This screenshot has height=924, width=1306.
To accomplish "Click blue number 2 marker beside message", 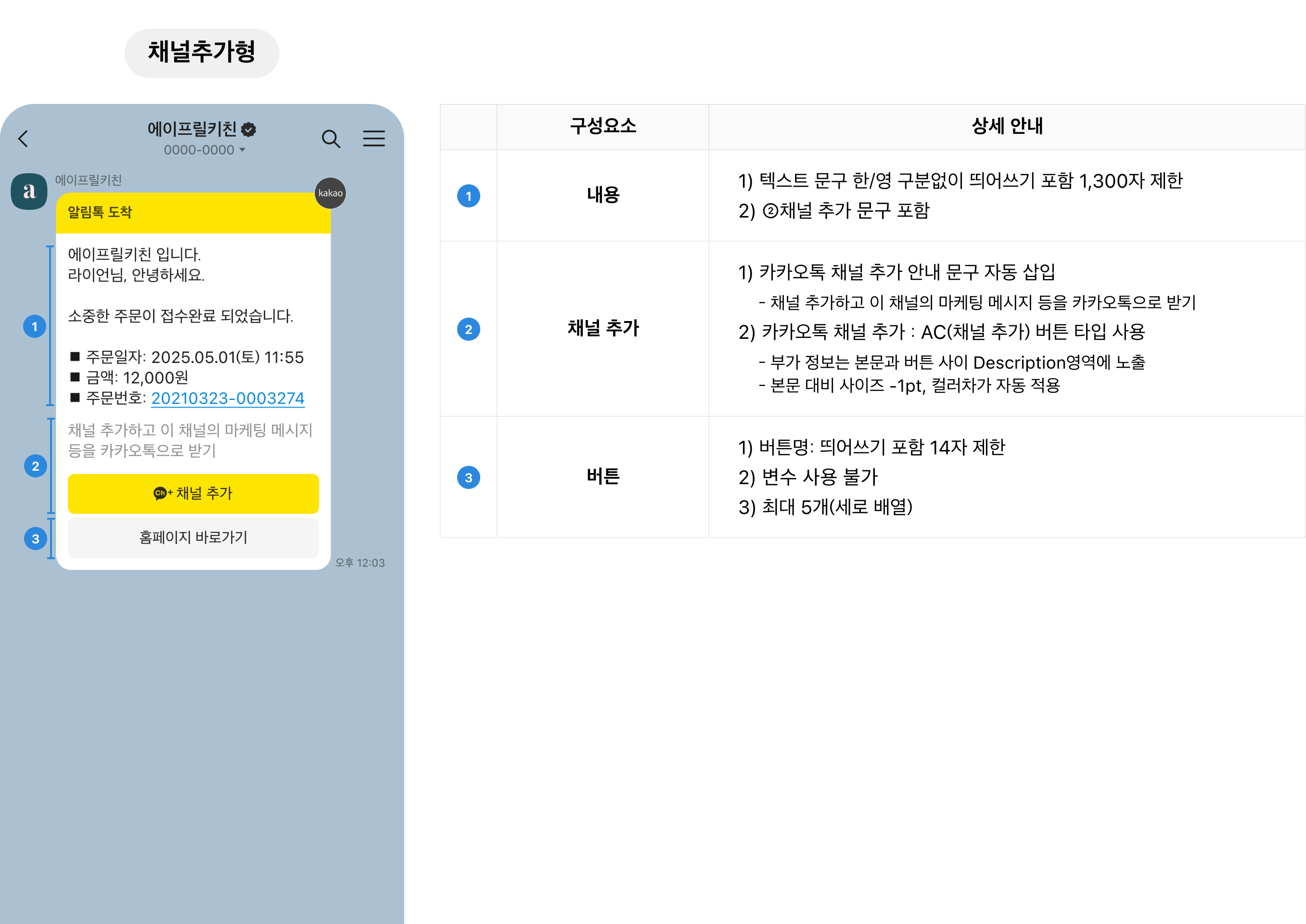I will point(35,466).
